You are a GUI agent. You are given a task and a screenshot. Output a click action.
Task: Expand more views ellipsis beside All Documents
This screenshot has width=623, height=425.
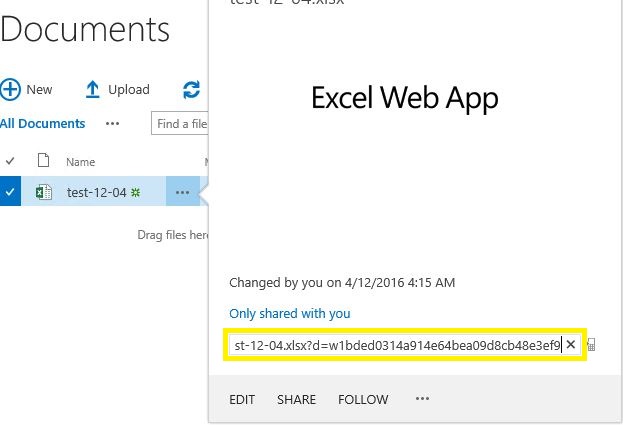[x=112, y=124]
